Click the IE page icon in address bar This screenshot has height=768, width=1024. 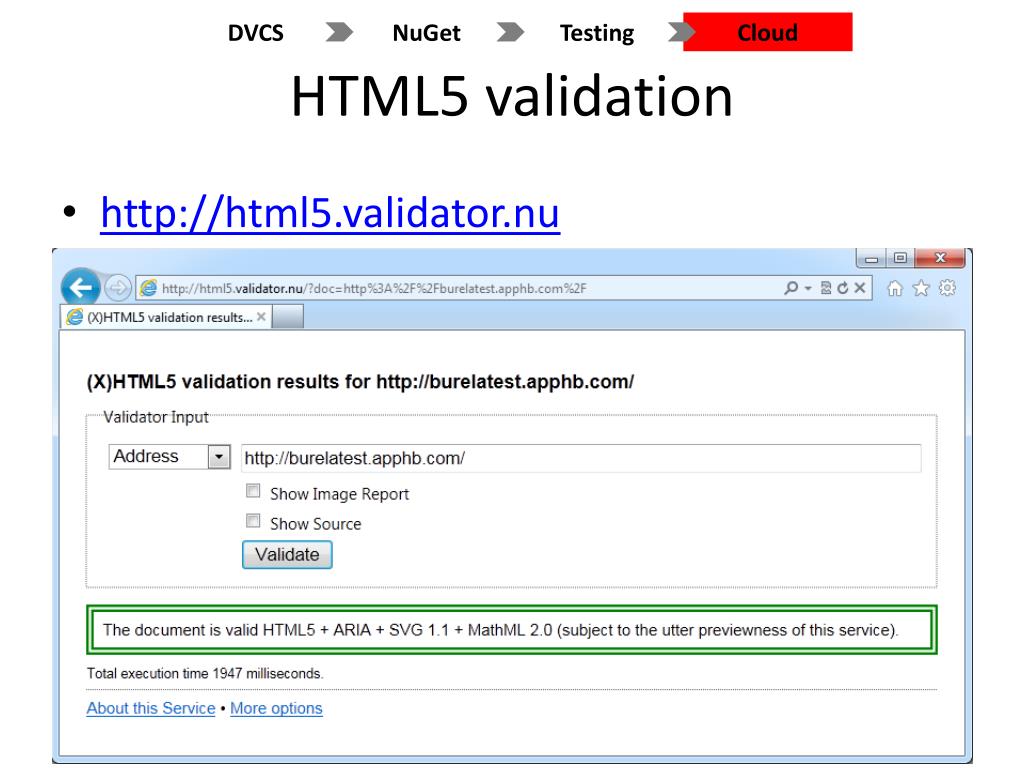pos(149,288)
